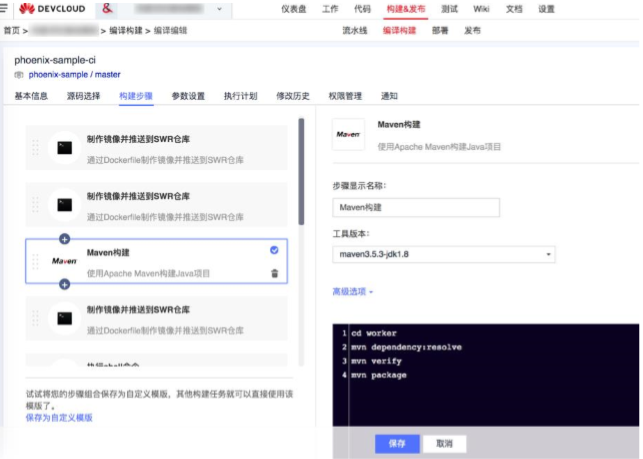The height and width of the screenshot is (459, 643).
Task: Open the 执行计划 tab
Action: coord(240,96)
